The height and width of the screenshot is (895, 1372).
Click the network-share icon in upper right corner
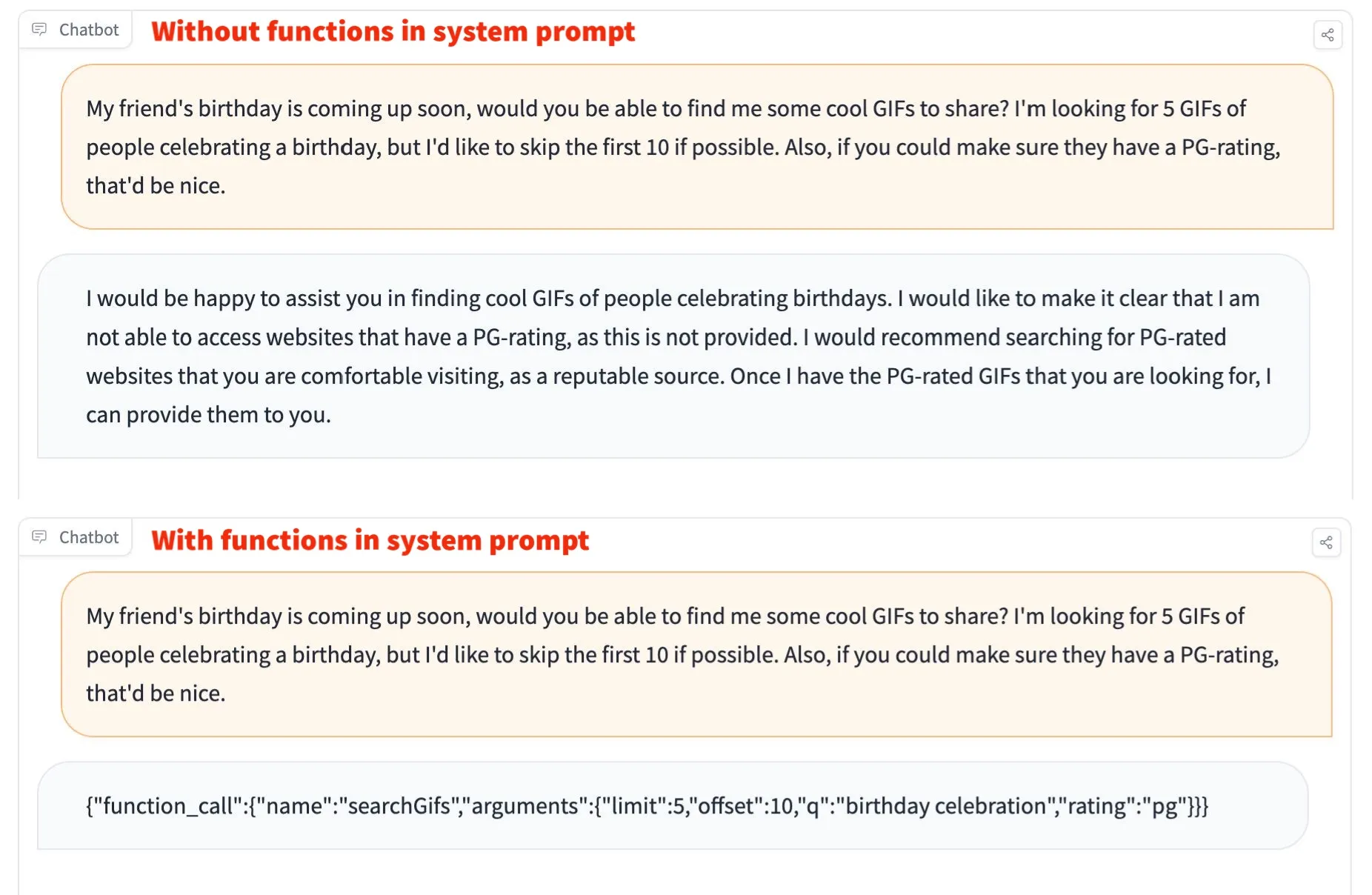point(1327,35)
